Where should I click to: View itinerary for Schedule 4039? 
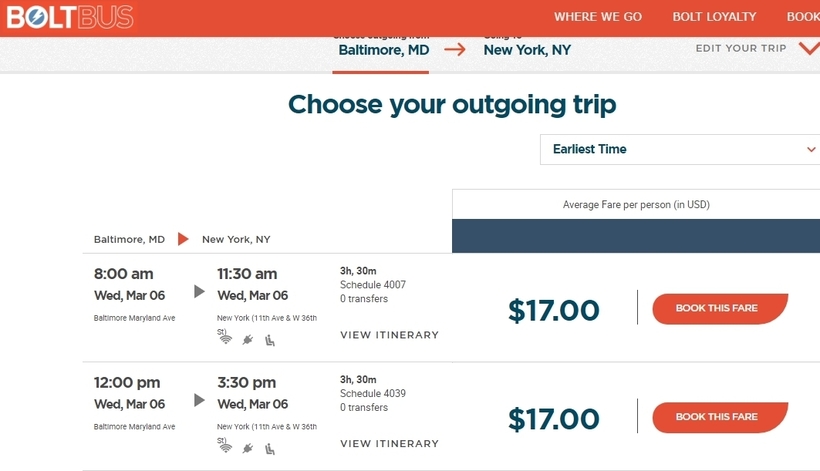390,444
